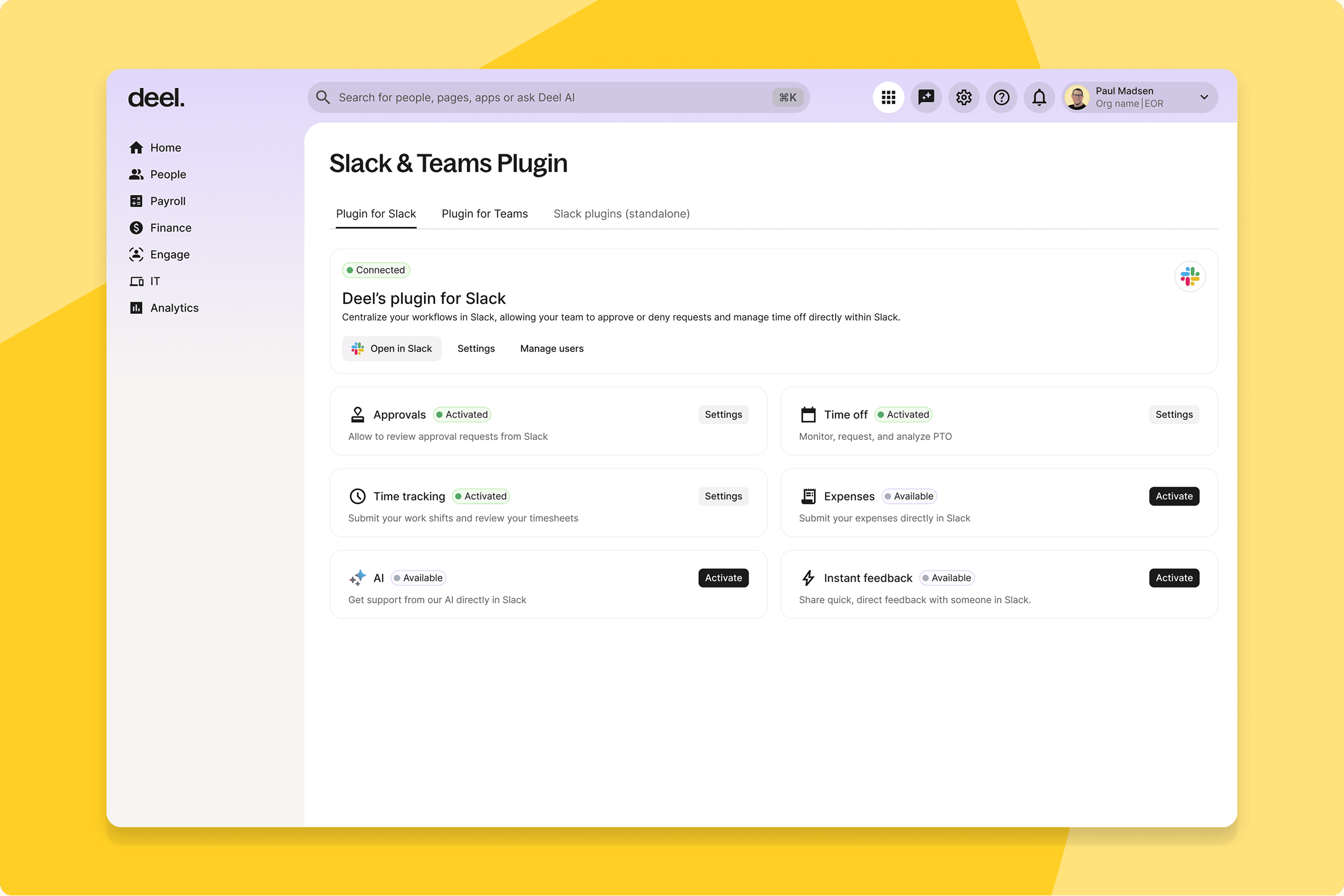Image resolution: width=1344 pixels, height=896 pixels.
Task: Click the Expenses Available badge
Action: [909, 496]
